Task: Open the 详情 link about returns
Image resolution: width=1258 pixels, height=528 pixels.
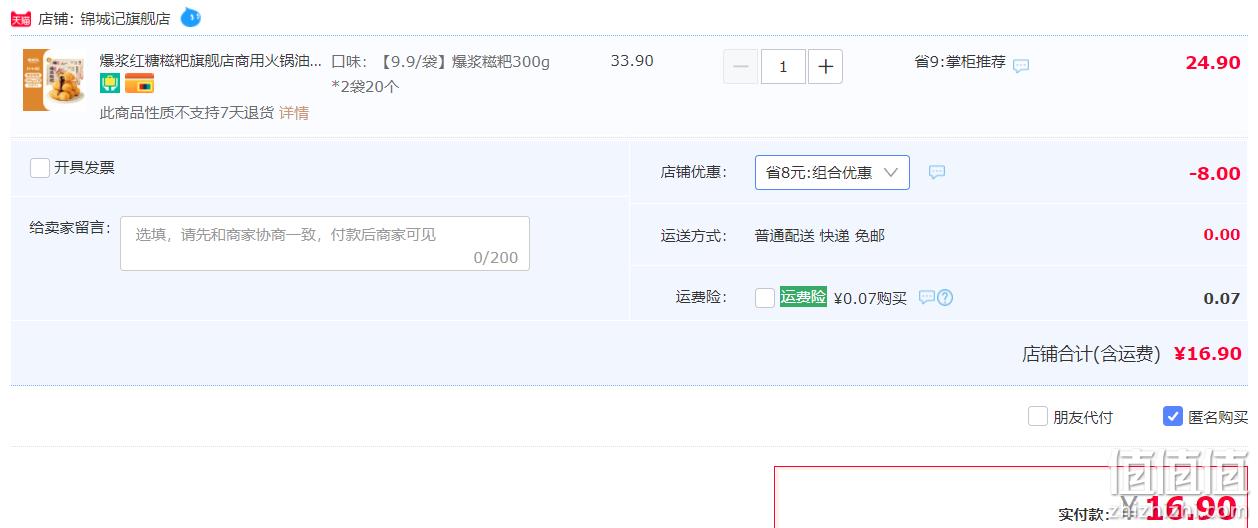Action: [294, 113]
